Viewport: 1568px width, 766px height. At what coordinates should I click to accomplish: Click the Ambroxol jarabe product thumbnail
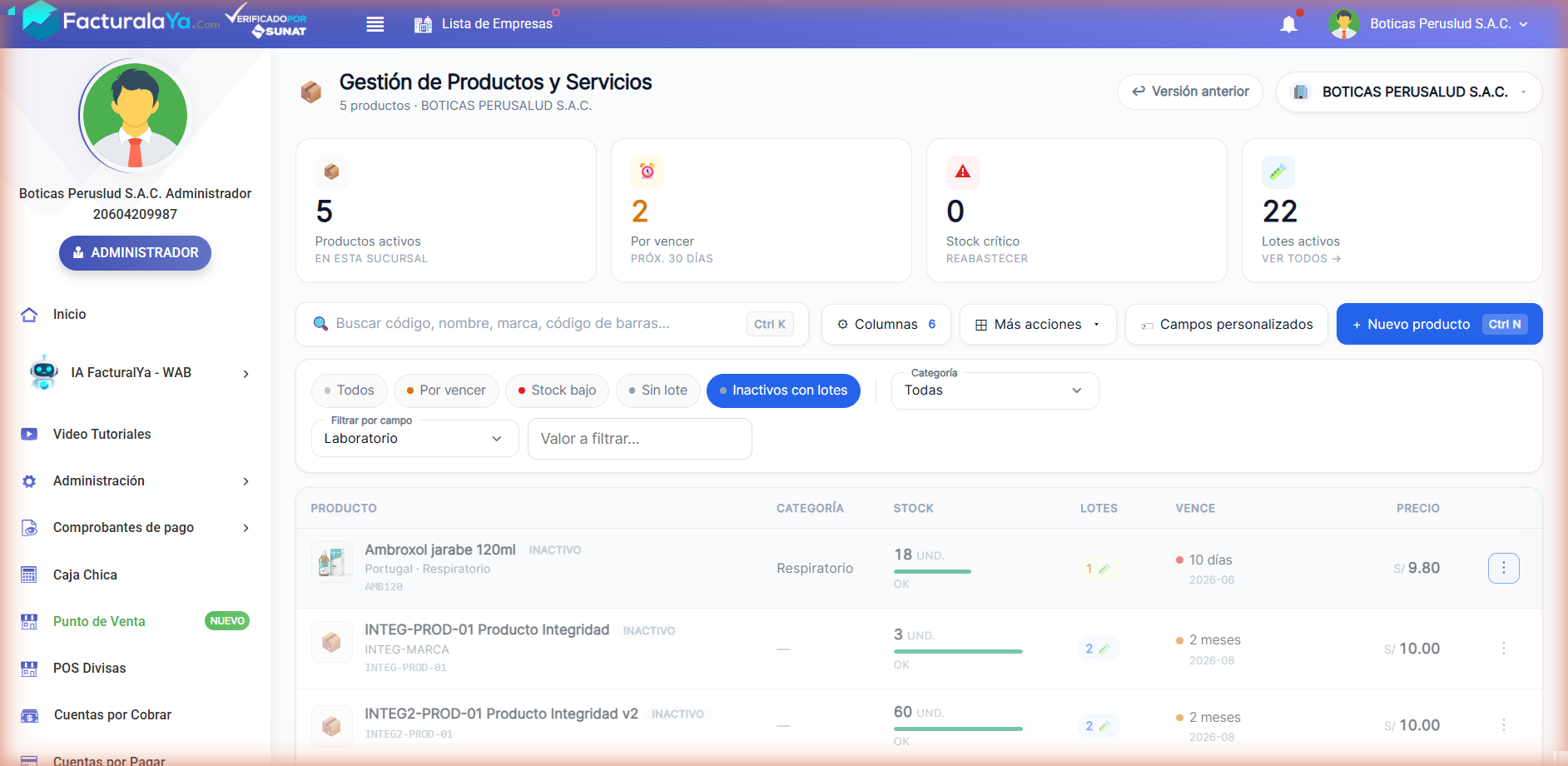pyautogui.click(x=332, y=562)
